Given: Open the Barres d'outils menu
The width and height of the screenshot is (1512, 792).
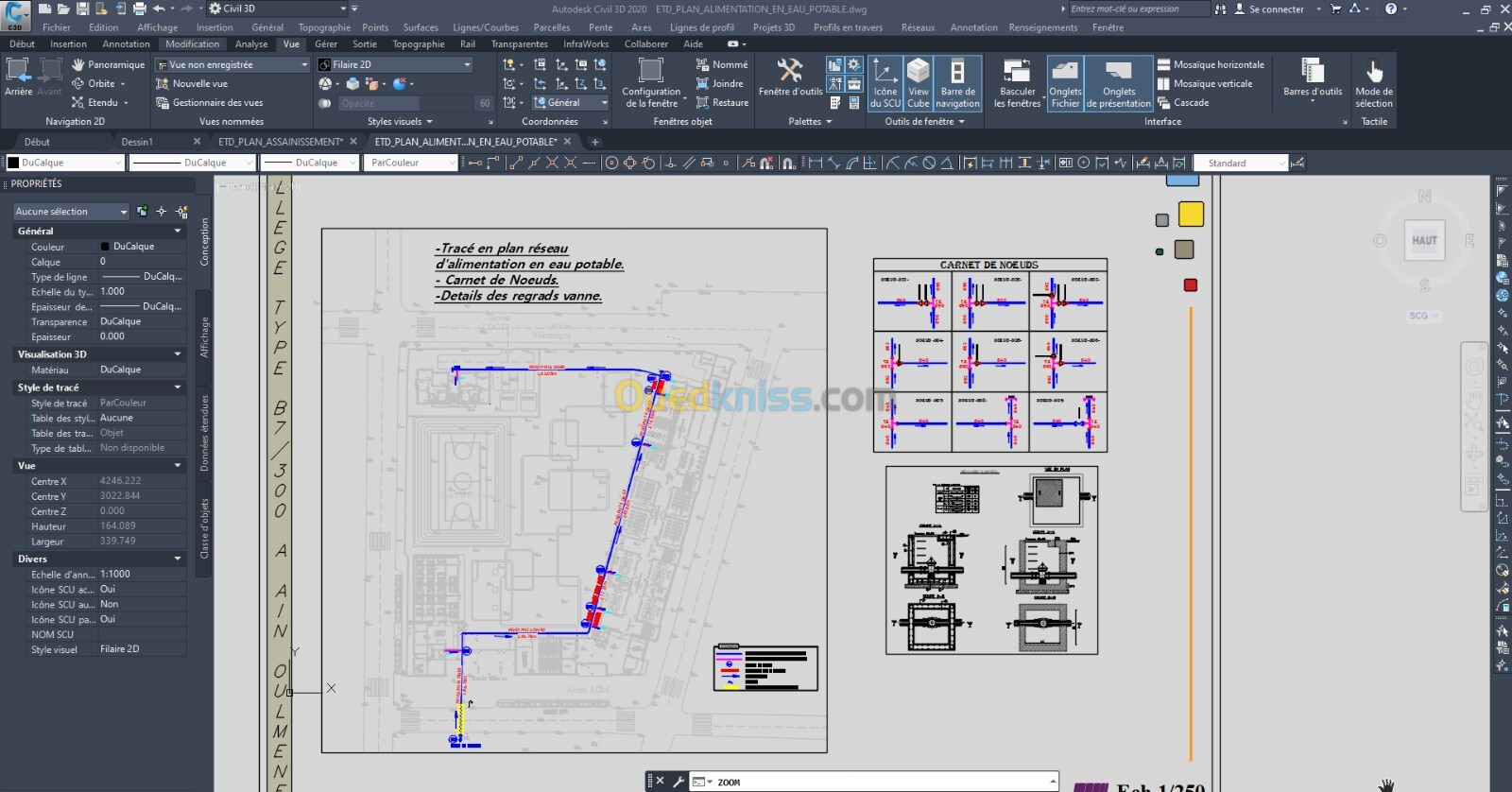Looking at the screenshot, I should coord(1313,78).
